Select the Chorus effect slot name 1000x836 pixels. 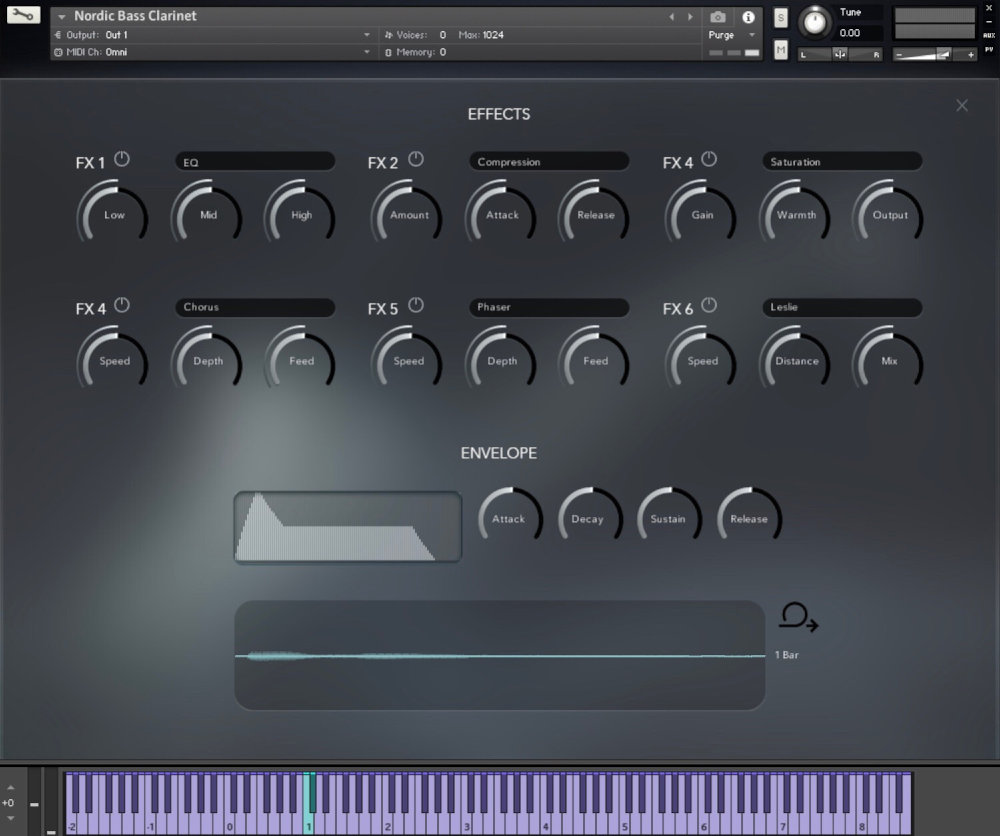pos(254,307)
